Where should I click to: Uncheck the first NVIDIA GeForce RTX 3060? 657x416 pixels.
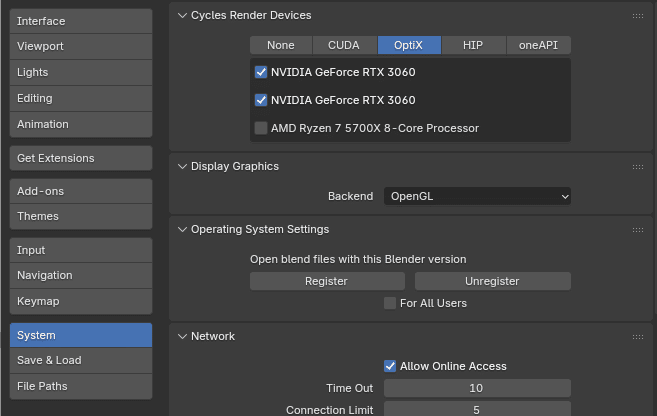pyautogui.click(x=262, y=72)
